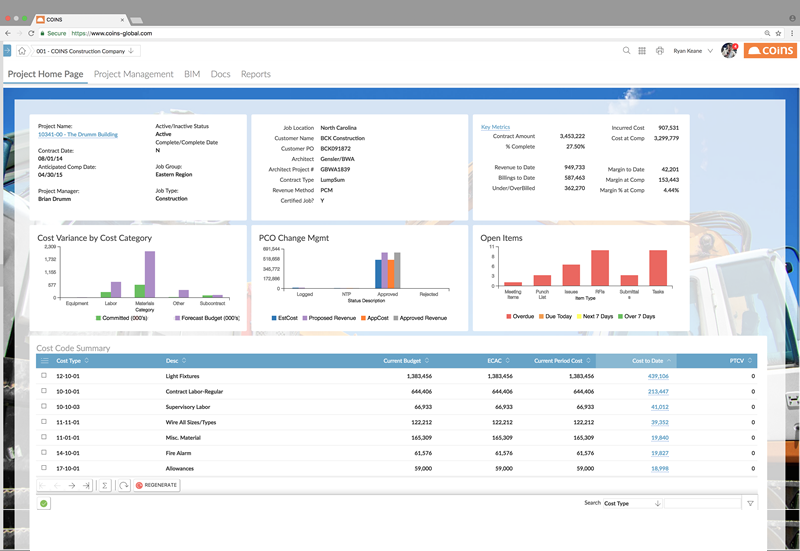Check the 14-10-01 Fire Alarm row
The image size is (800, 551).
(44, 452)
